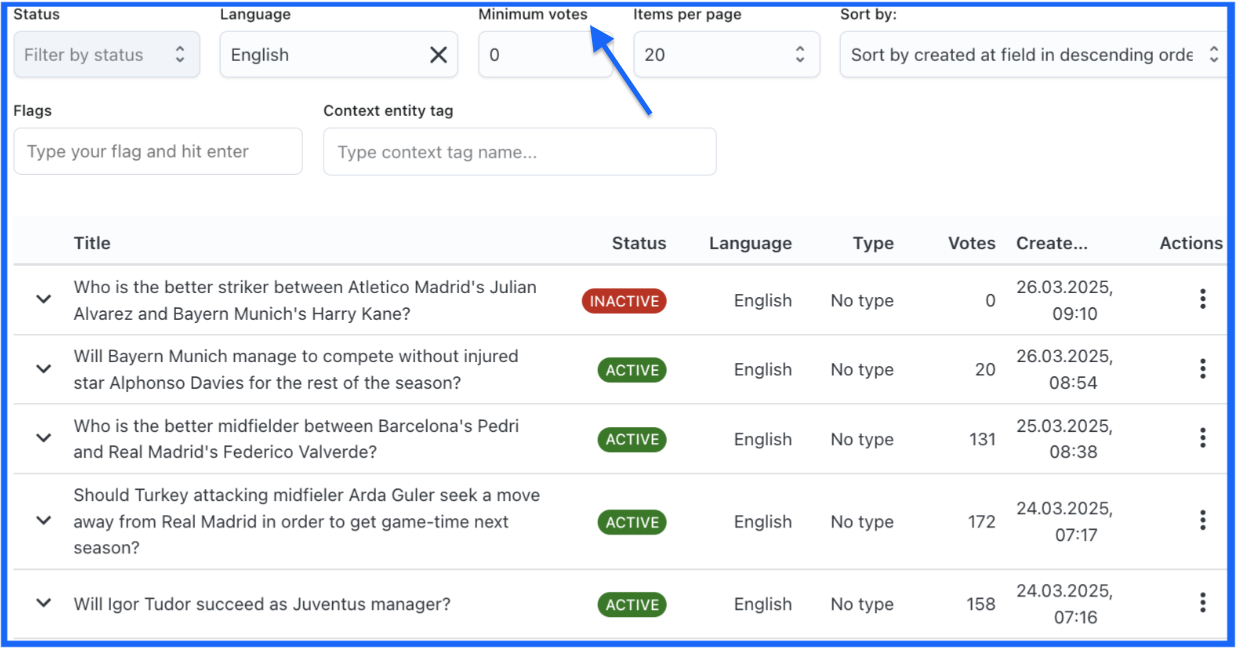
Task: Click the Actions column header
Action: tap(1191, 243)
